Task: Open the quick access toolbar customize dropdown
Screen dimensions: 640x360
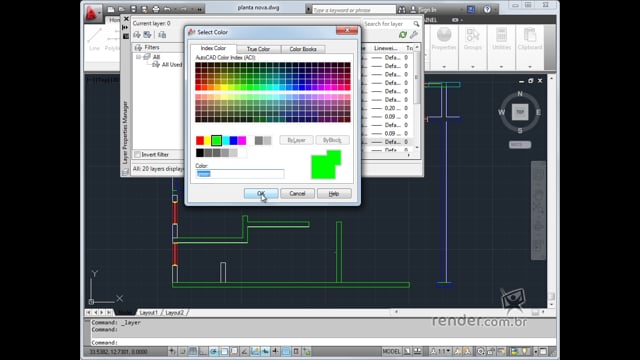Action: pos(200,9)
